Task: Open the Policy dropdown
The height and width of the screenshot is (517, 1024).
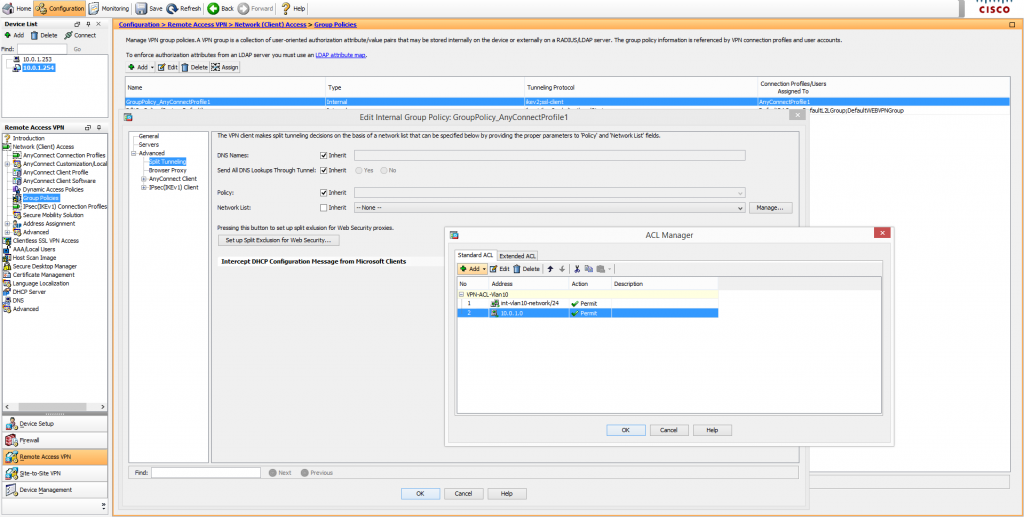Action: pyautogui.click(x=740, y=193)
